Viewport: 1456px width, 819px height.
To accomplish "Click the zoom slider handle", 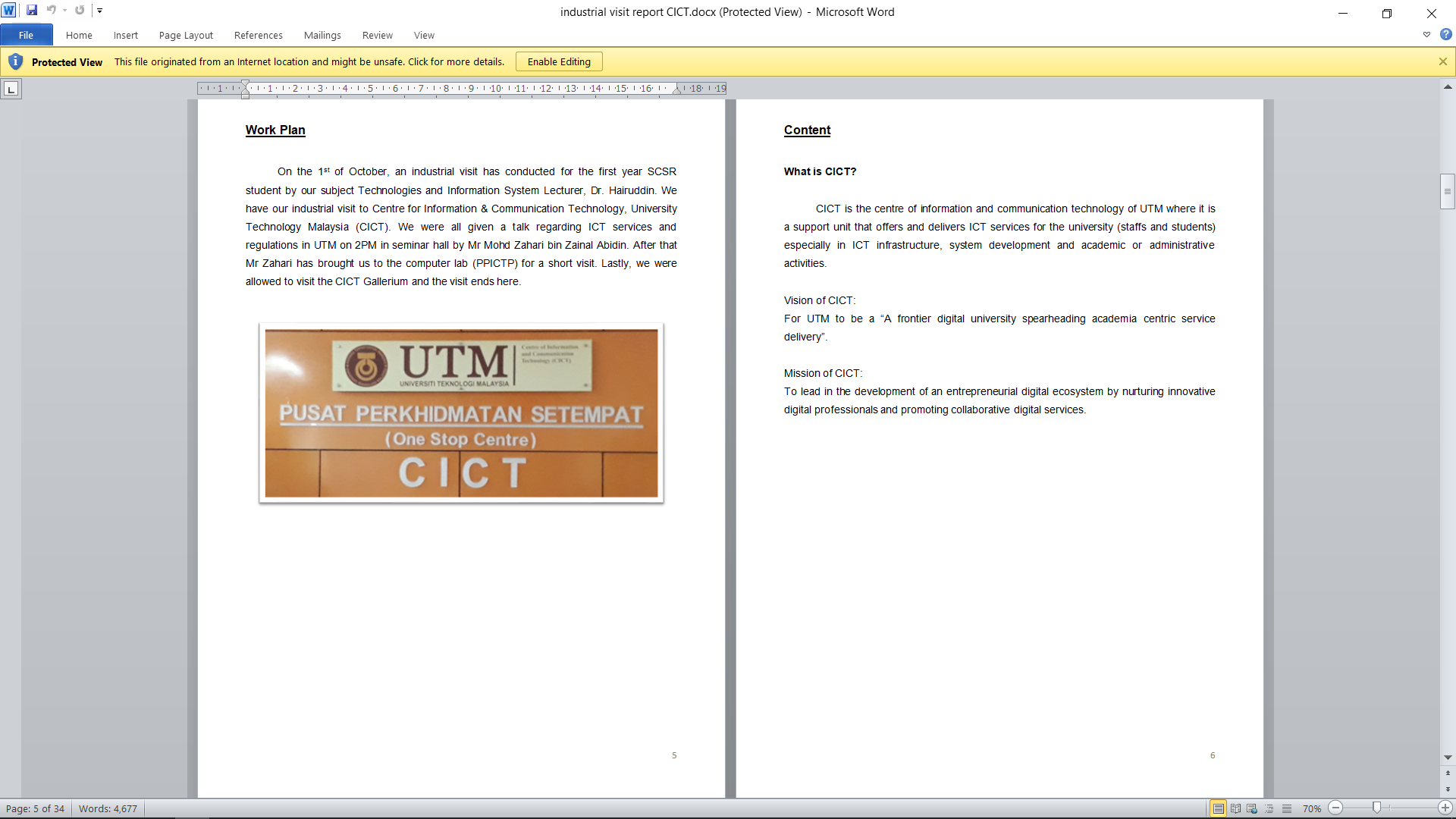I will pyautogui.click(x=1376, y=808).
